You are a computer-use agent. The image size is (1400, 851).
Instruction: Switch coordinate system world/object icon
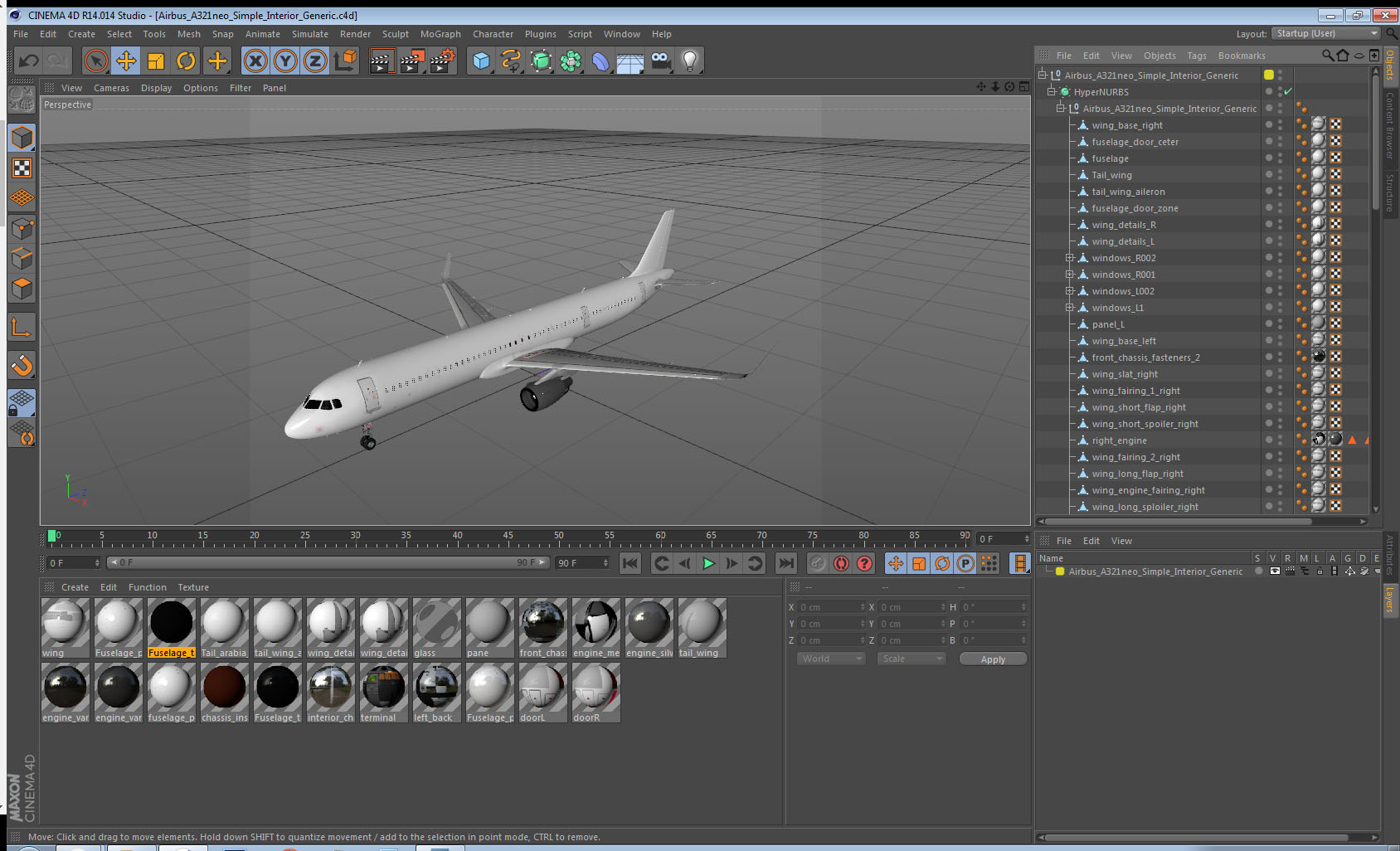coord(345,61)
